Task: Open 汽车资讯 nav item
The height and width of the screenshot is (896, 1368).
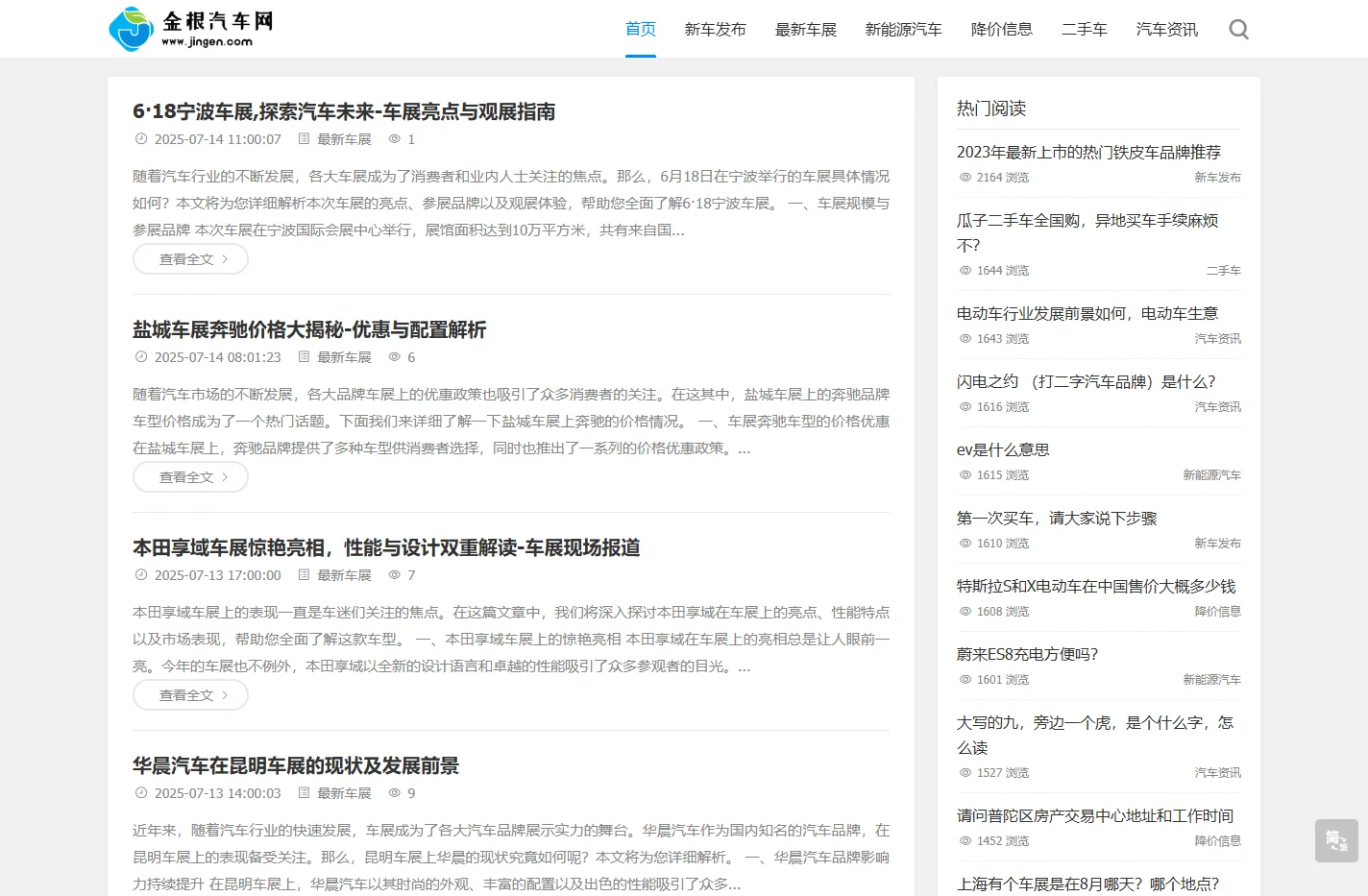Action: point(1167,30)
